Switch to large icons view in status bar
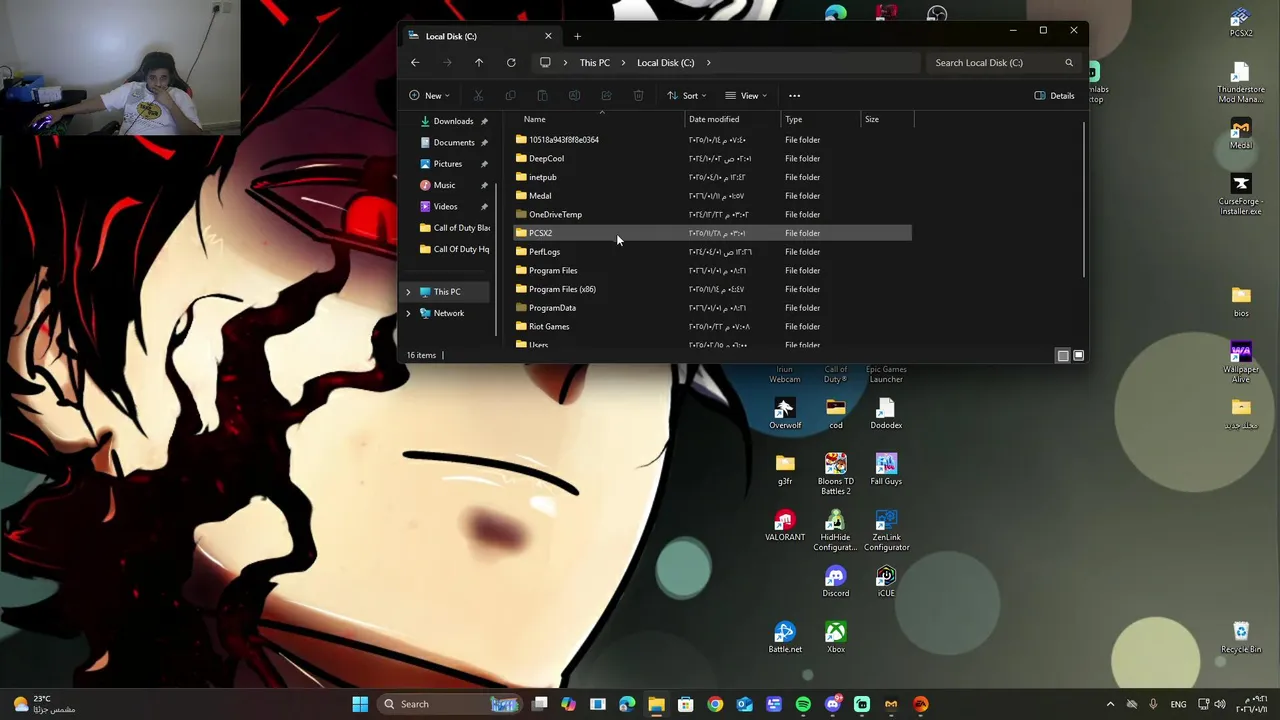 point(1078,355)
